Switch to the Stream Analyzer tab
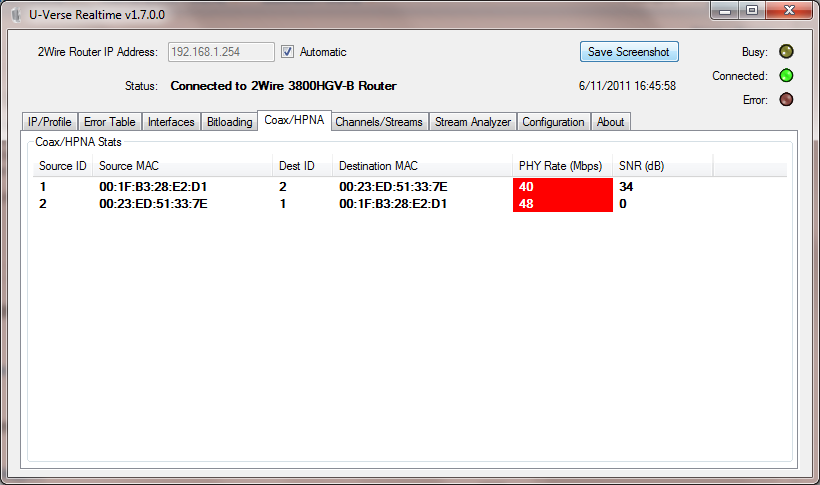 coord(473,122)
